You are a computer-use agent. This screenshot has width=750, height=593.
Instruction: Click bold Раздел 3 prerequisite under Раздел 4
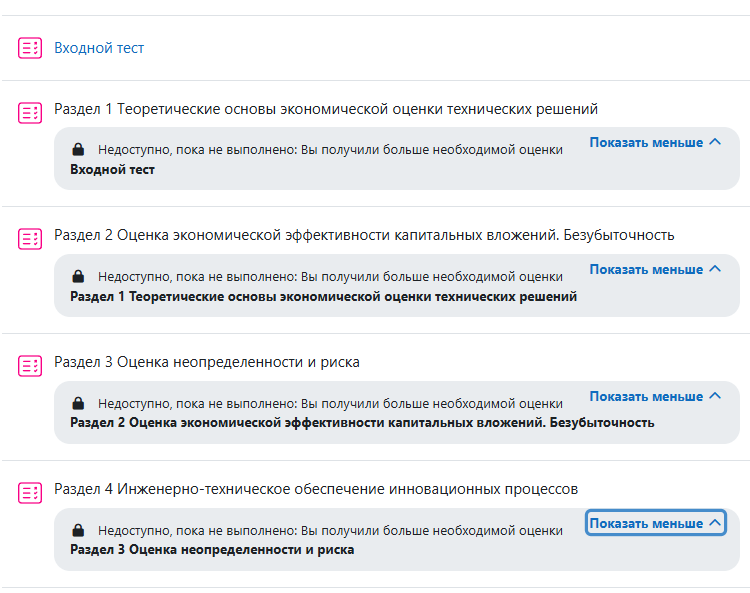click(x=212, y=550)
